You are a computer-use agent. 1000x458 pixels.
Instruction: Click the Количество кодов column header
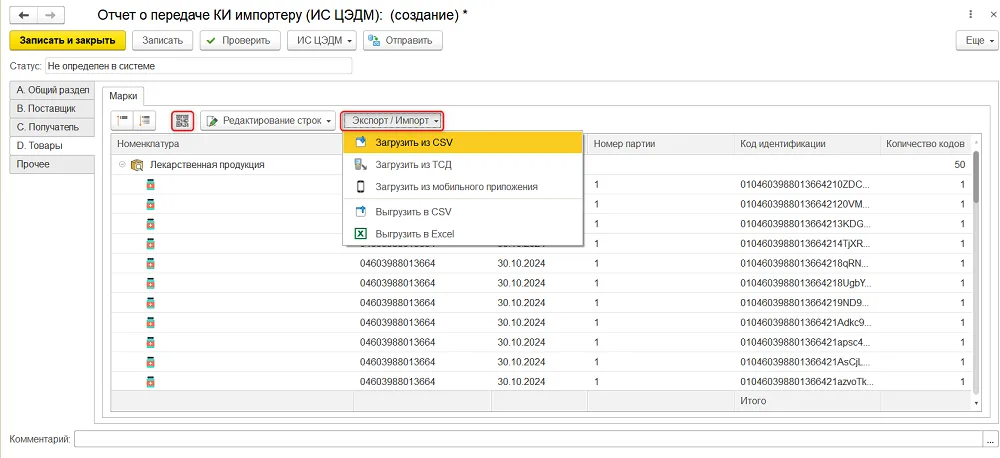tap(926, 144)
